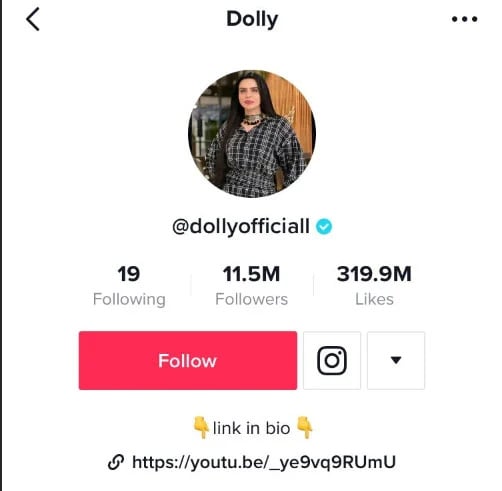Tap the chain link icon beside URL
Image resolution: width=502 pixels, height=491 pixels.
pos(116,462)
